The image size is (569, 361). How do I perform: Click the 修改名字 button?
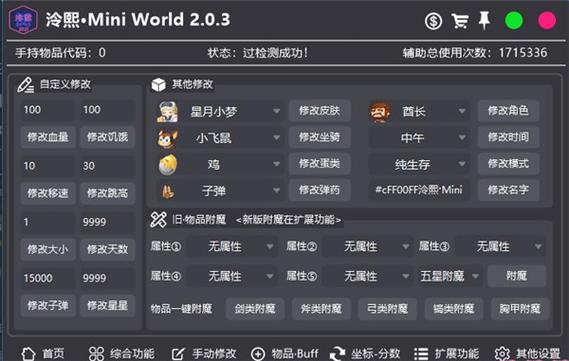[508, 190]
